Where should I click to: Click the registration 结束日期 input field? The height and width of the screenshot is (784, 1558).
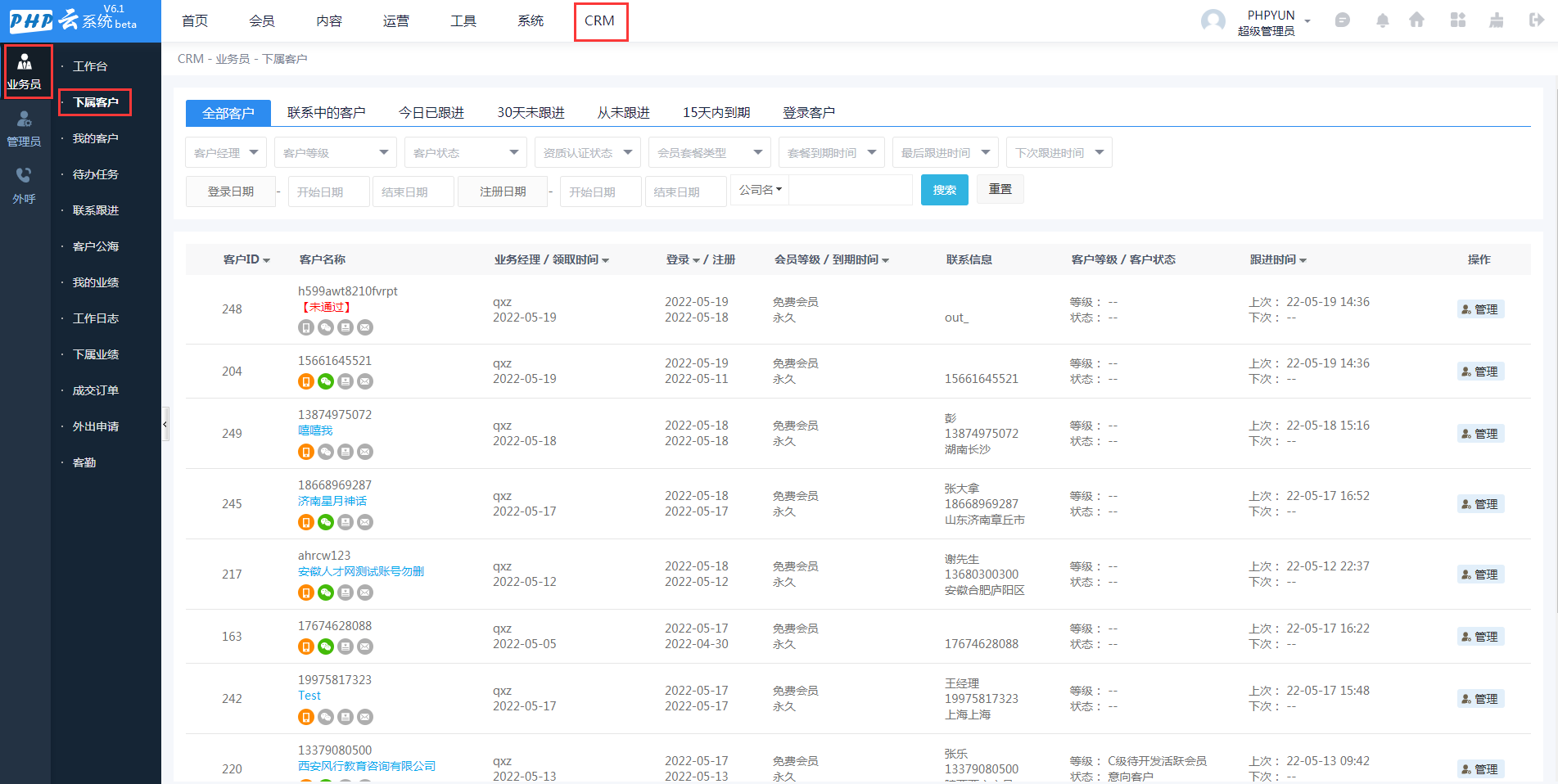686,191
